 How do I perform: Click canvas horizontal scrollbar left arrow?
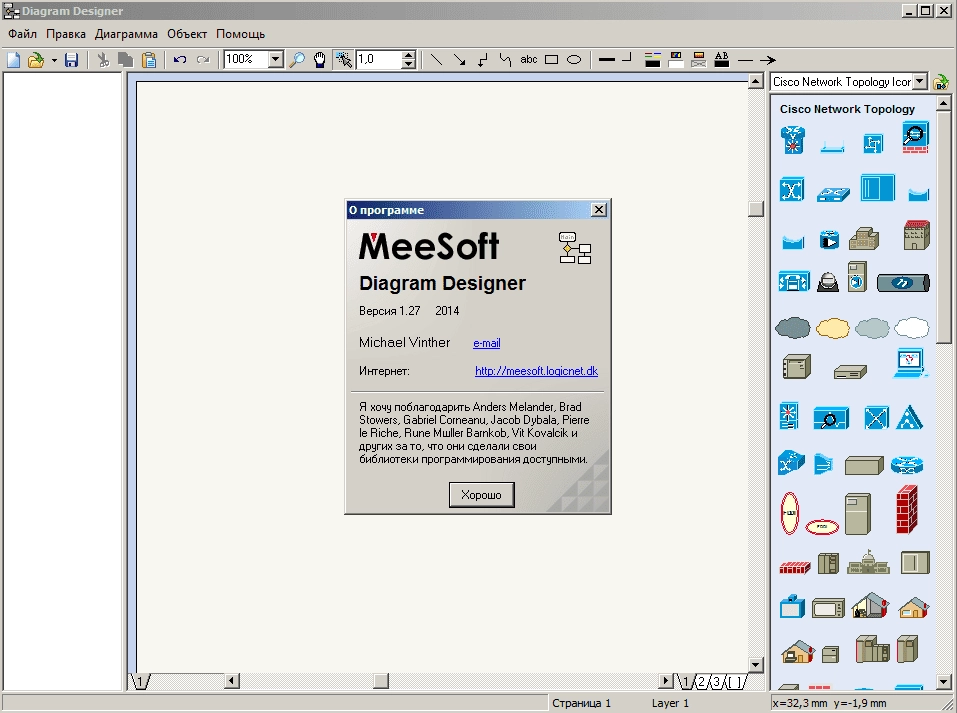click(232, 681)
